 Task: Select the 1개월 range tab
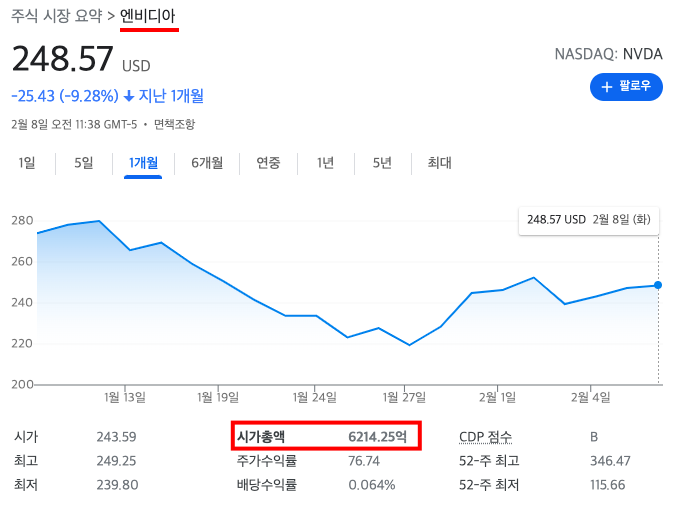click(x=143, y=163)
